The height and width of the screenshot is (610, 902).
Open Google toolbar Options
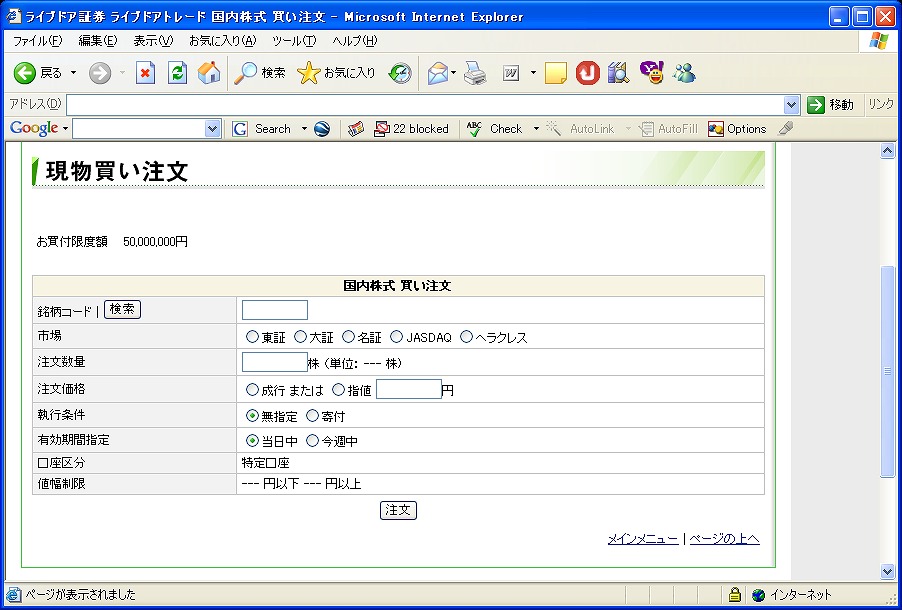coord(737,129)
